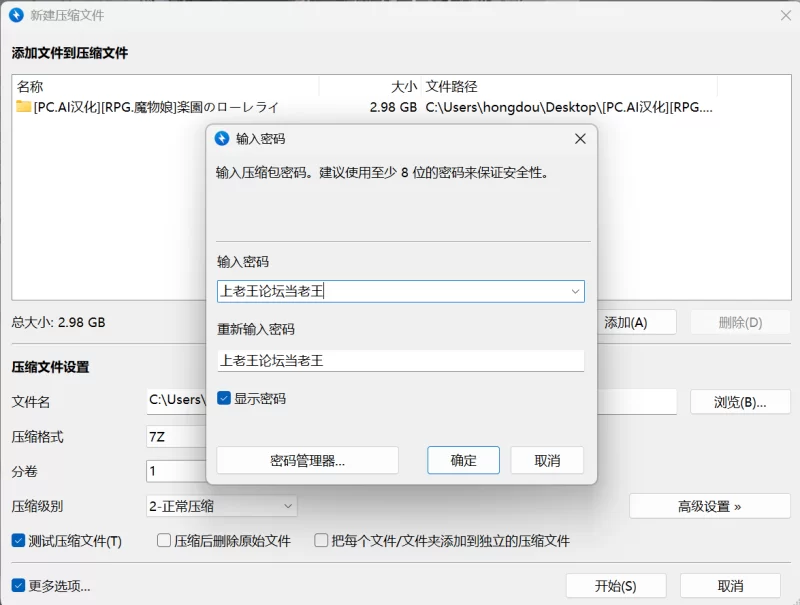Click the 重新输入密码 text field
Viewport: 800px width, 605px height.
pos(401,361)
